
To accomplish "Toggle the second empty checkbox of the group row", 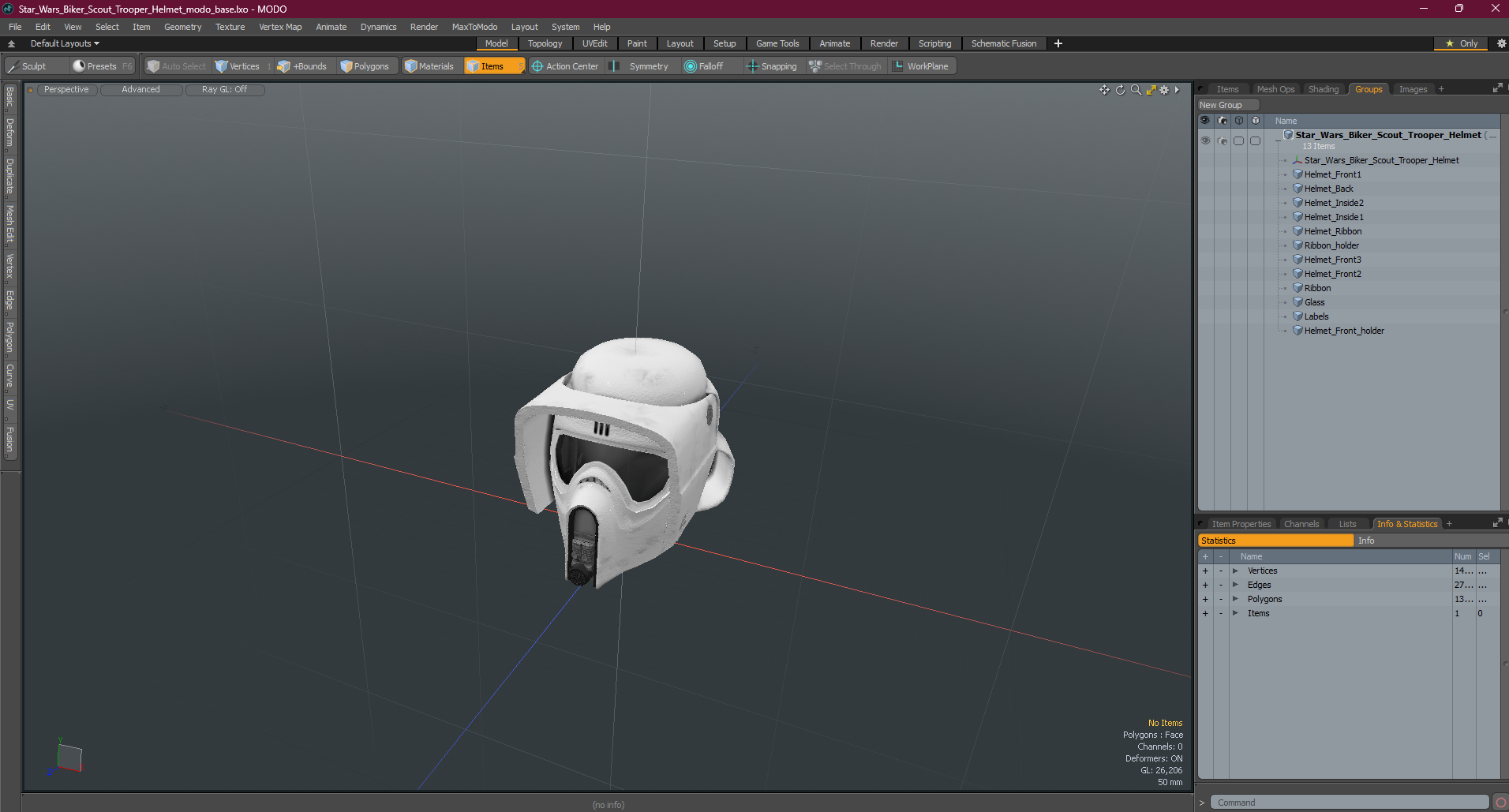I will point(1256,140).
